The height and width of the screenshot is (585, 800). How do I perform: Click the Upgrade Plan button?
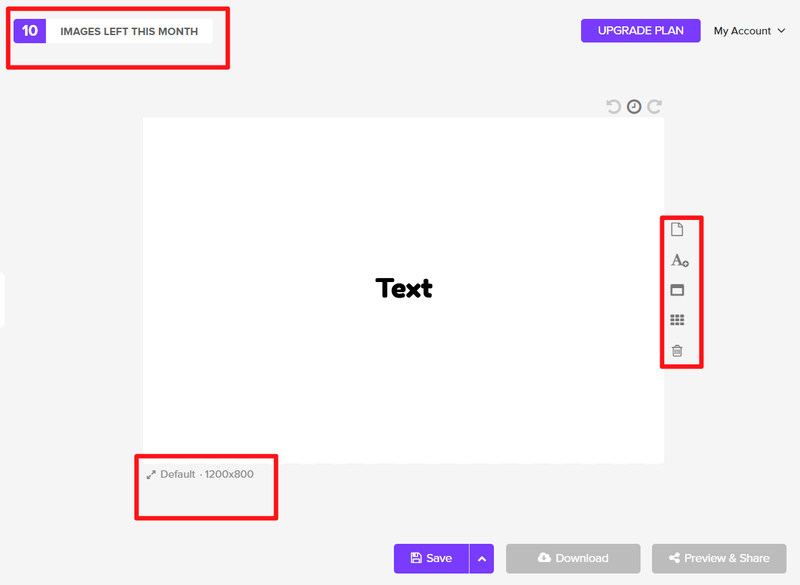click(x=640, y=31)
